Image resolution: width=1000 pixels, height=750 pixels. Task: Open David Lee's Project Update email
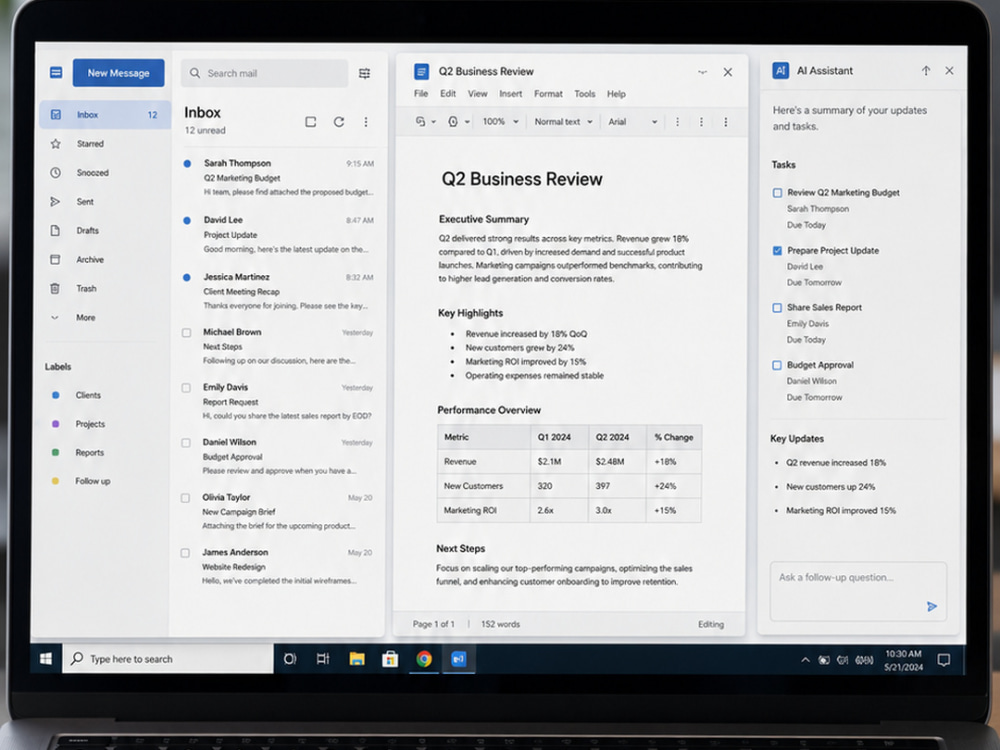(x=279, y=234)
